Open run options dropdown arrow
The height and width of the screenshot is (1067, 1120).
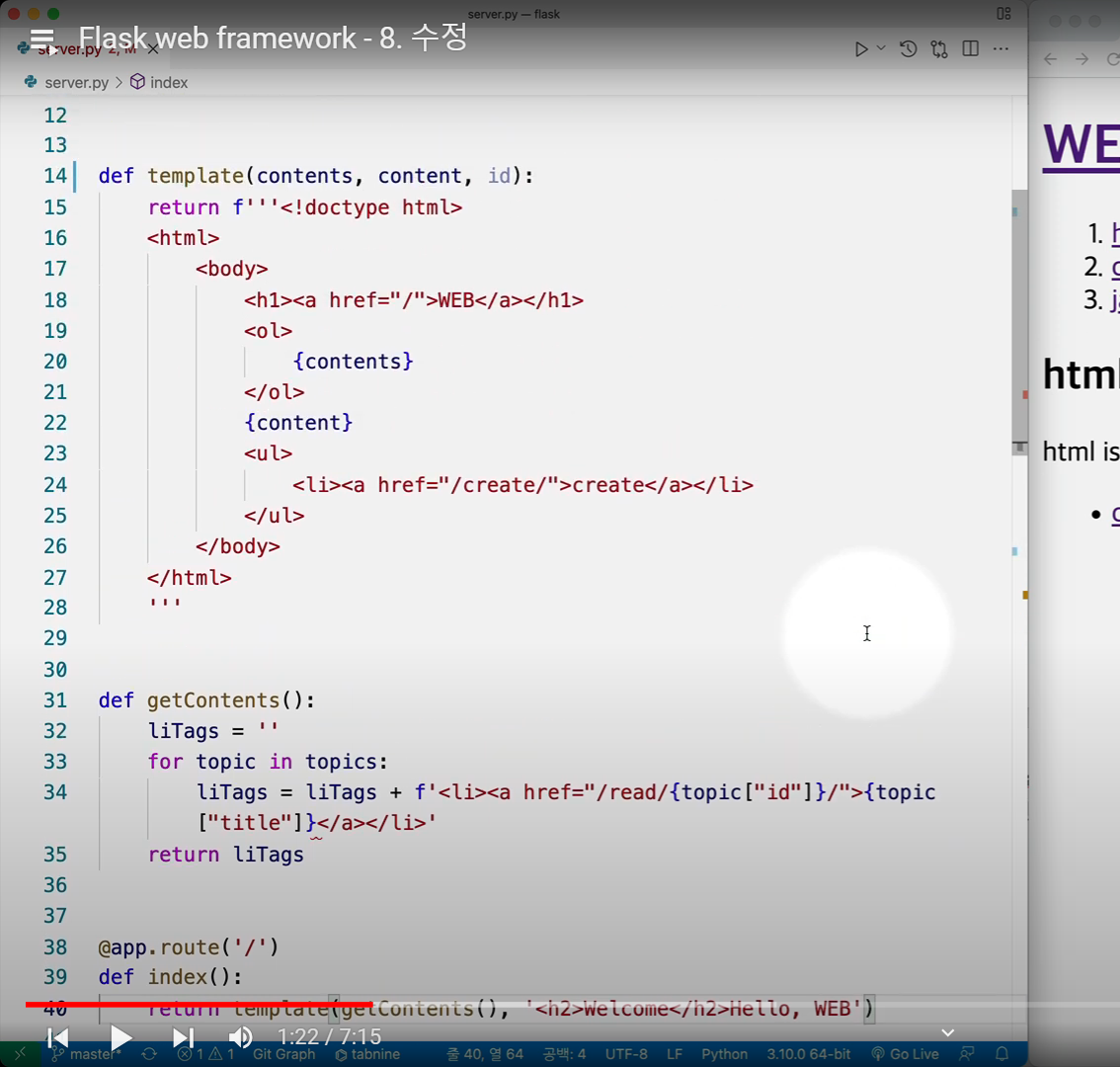point(881,47)
